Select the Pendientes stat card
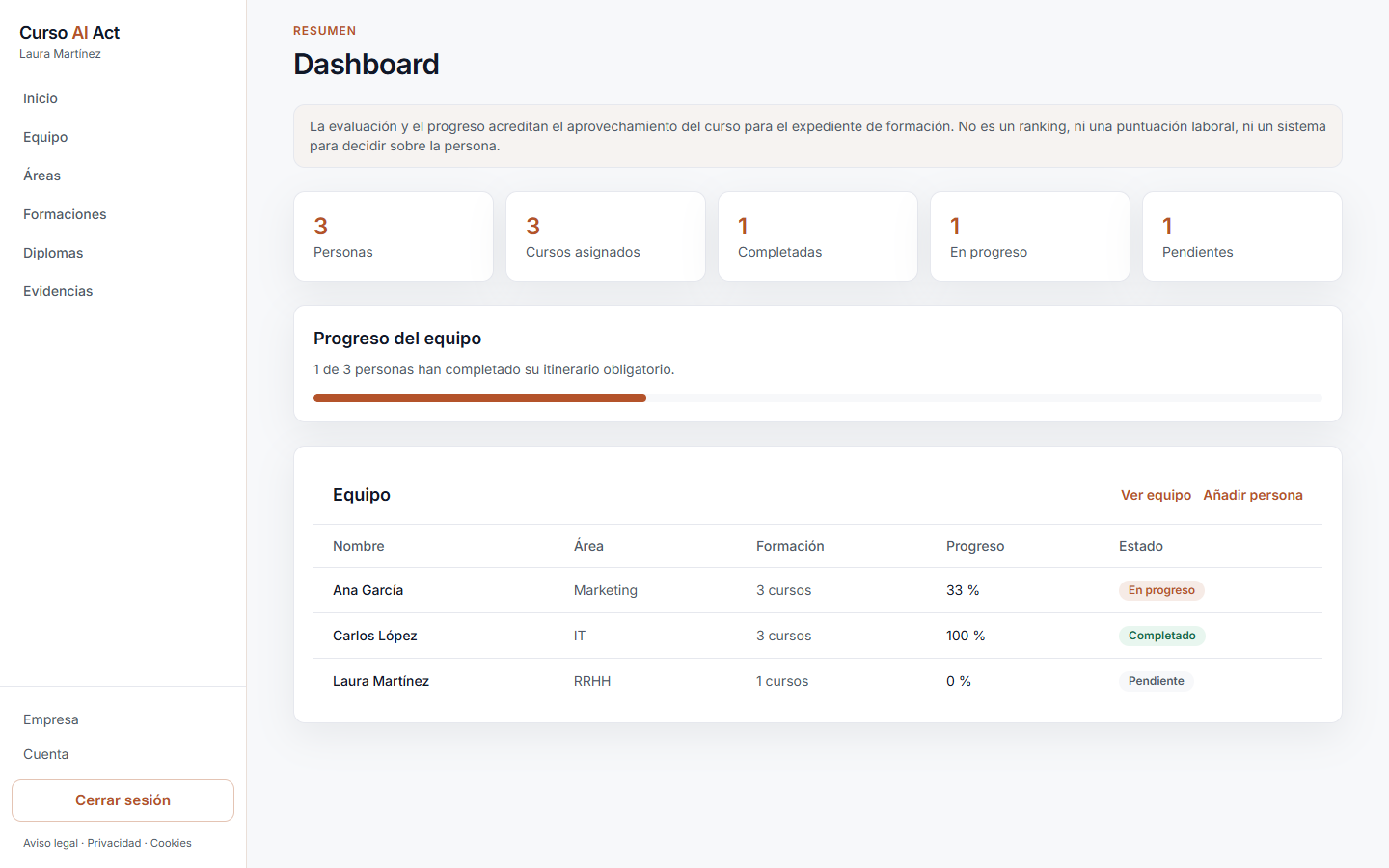 point(1242,236)
